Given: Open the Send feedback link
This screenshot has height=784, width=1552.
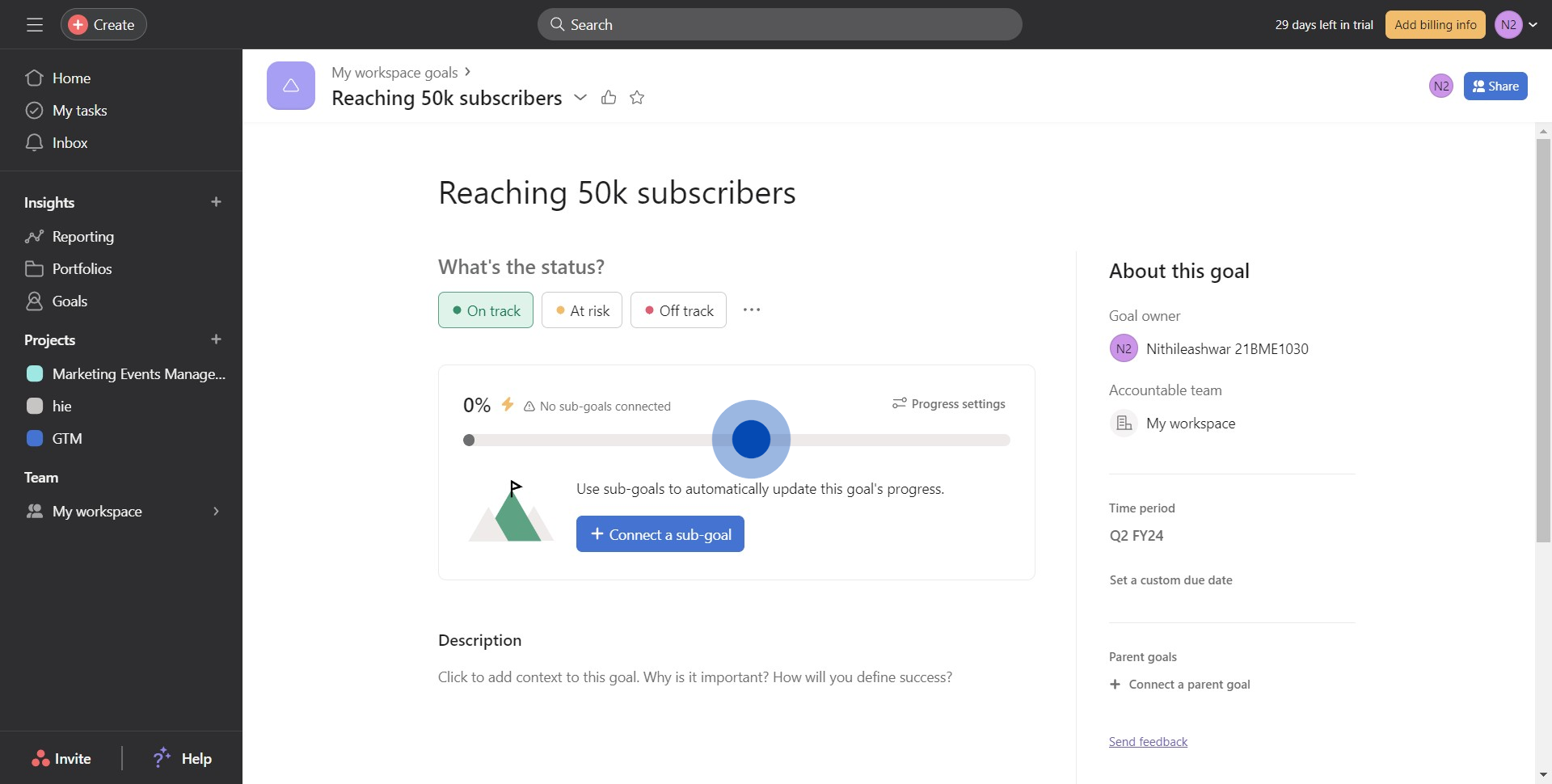Looking at the screenshot, I should pos(1148,742).
